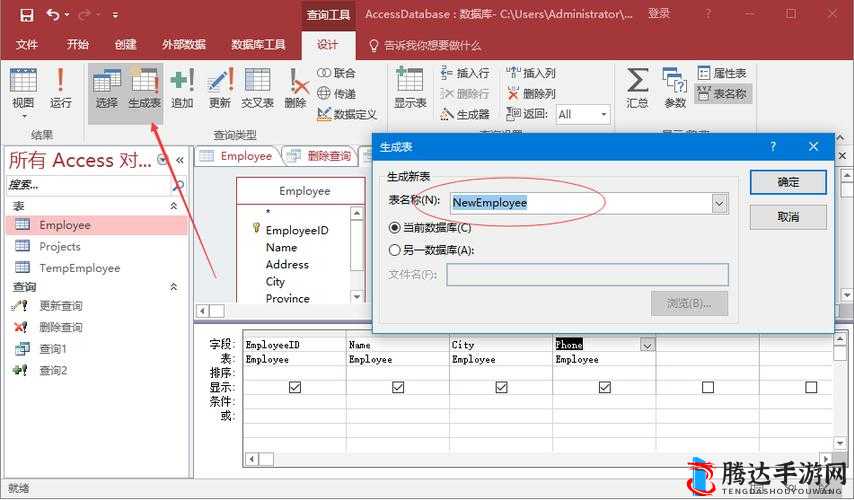Click the 取消 button in dialog

click(x=788, y=217)
